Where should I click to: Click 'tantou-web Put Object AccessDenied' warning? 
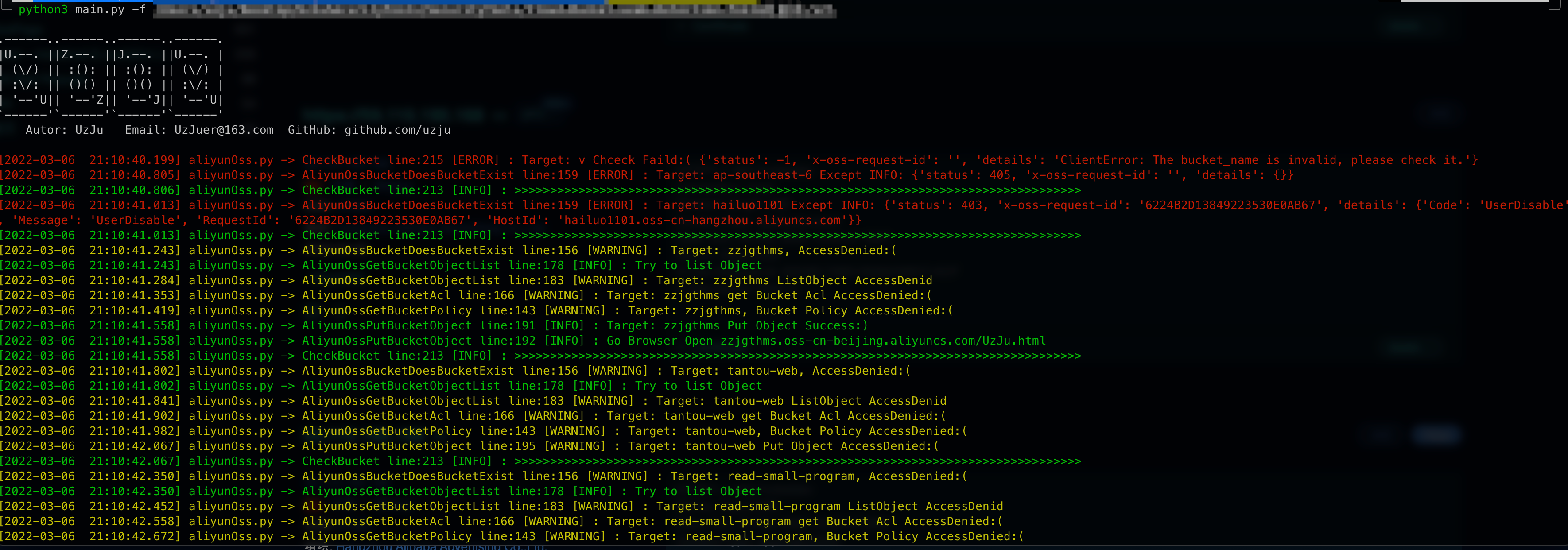pyautogui.click(x=811, y=446)
